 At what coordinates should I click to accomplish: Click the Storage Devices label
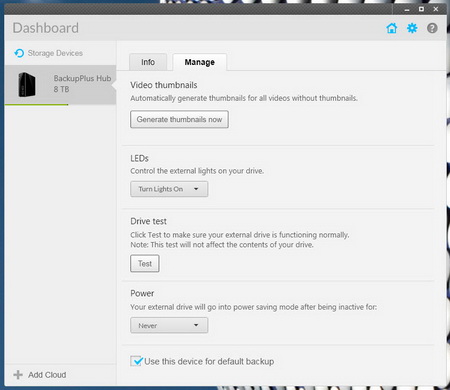pos(55,53)
